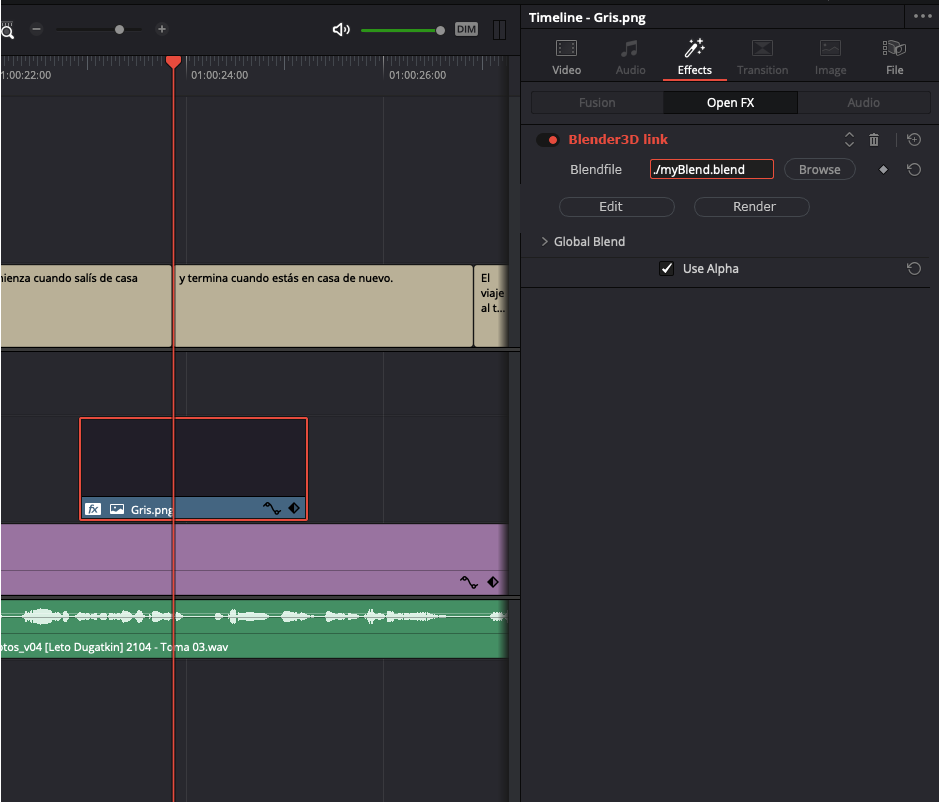Click the 'Timeline - Gris.png' inspector title
The height and width of the screenshot is (802, 939).
(x=587, y=17)
